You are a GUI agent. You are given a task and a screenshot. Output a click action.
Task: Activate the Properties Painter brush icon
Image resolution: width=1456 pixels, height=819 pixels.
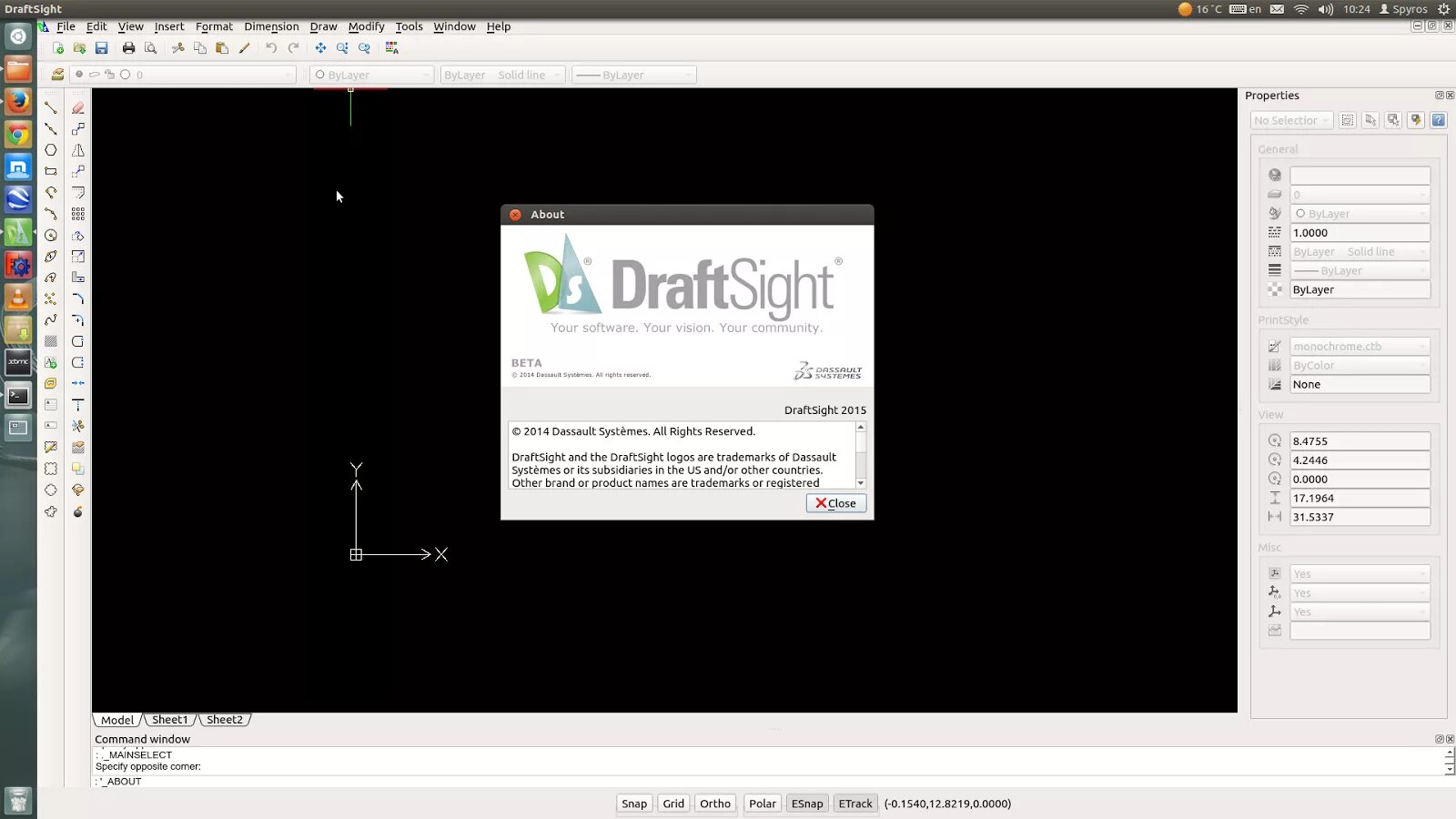[x=245, y=48]
